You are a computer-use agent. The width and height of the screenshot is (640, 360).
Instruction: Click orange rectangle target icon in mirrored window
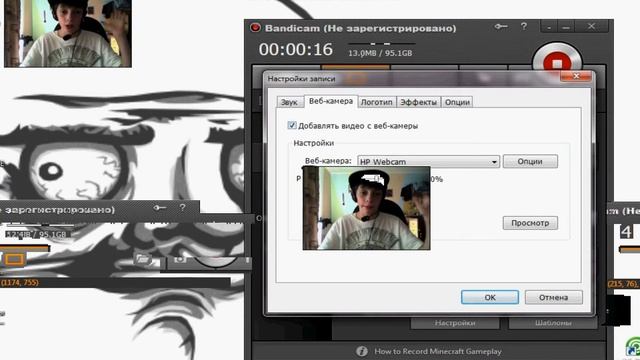tap(15, 259)
